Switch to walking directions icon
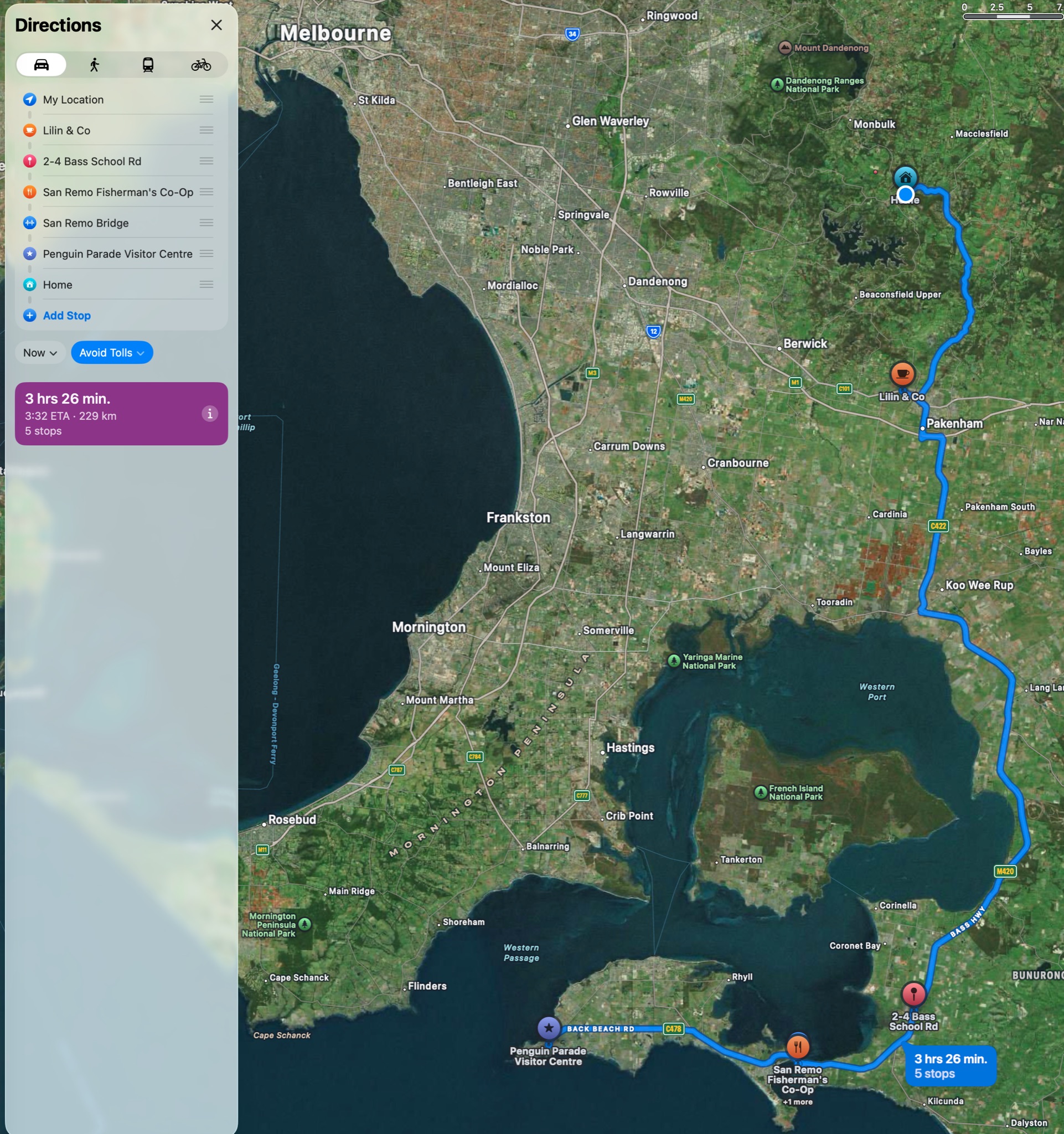This screenshot has height=1134, width=1064. click(x=95, y=64)
